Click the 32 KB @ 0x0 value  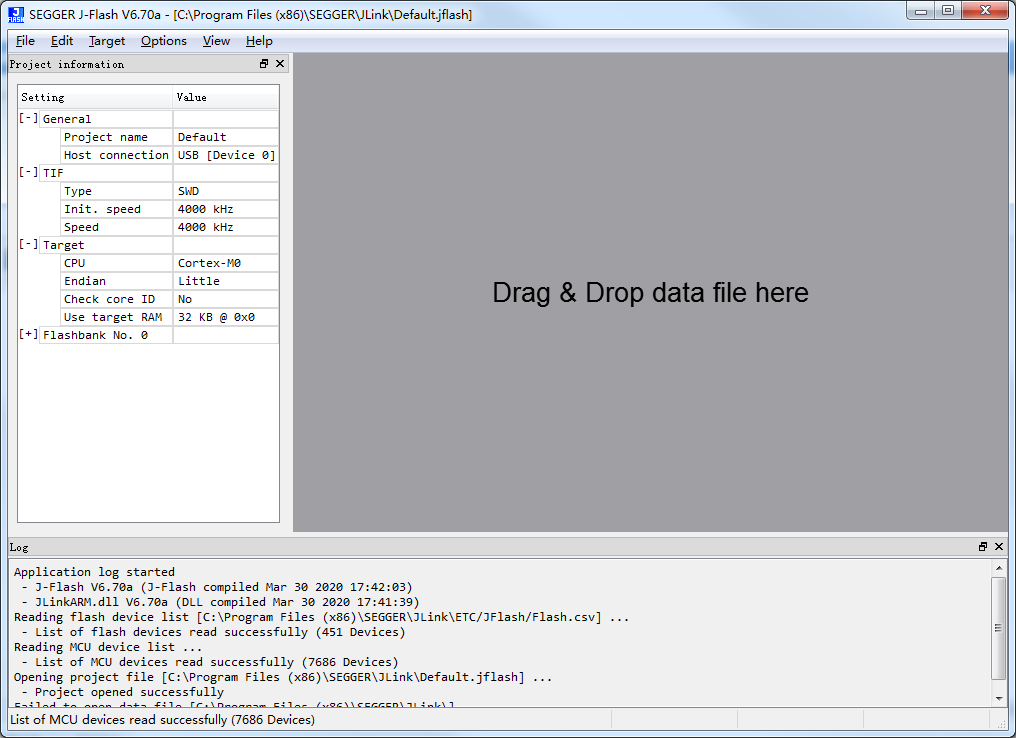pyautogui.click(x=226, y=317)
